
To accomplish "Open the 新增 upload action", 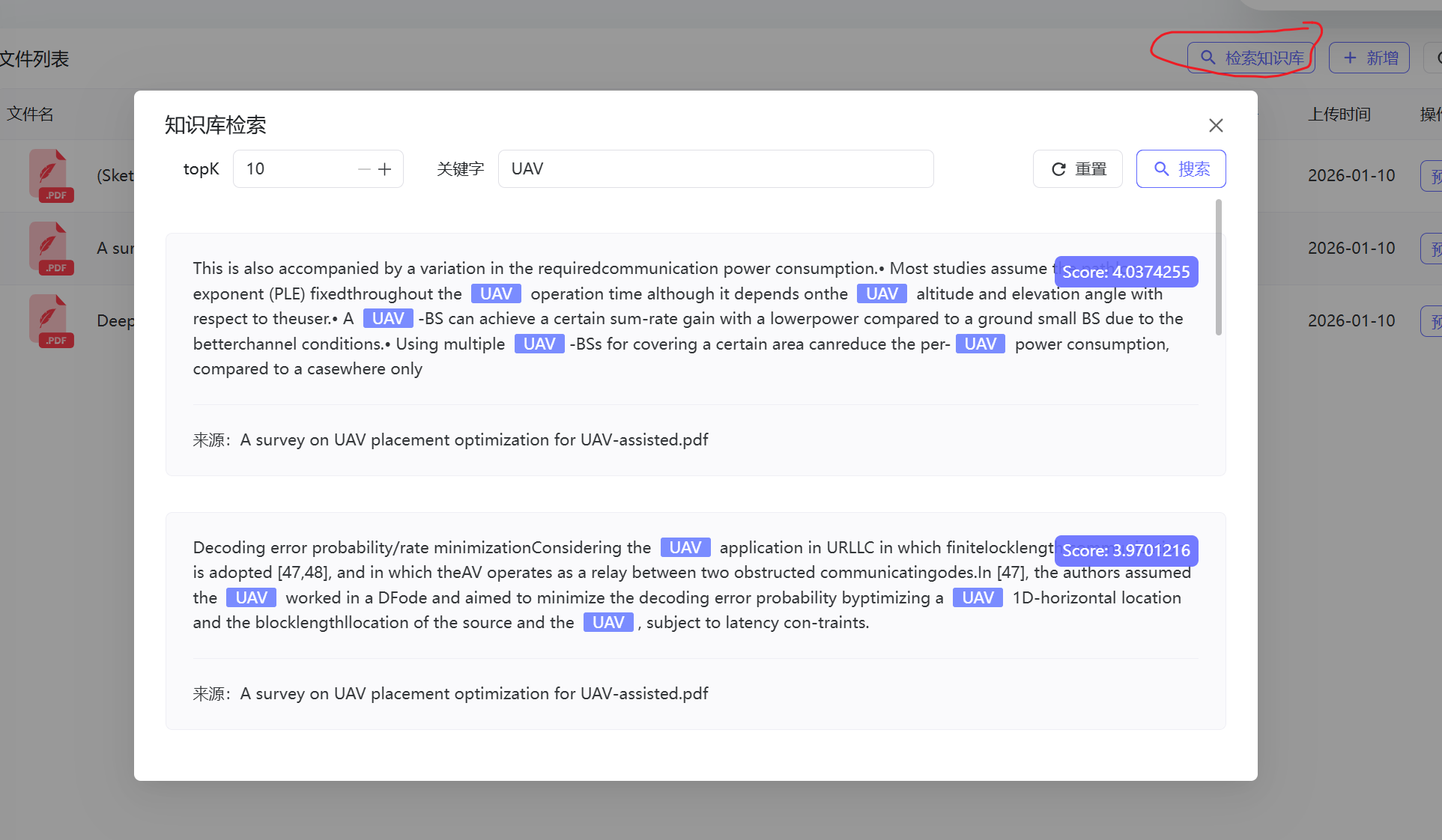I will 1369,58.
